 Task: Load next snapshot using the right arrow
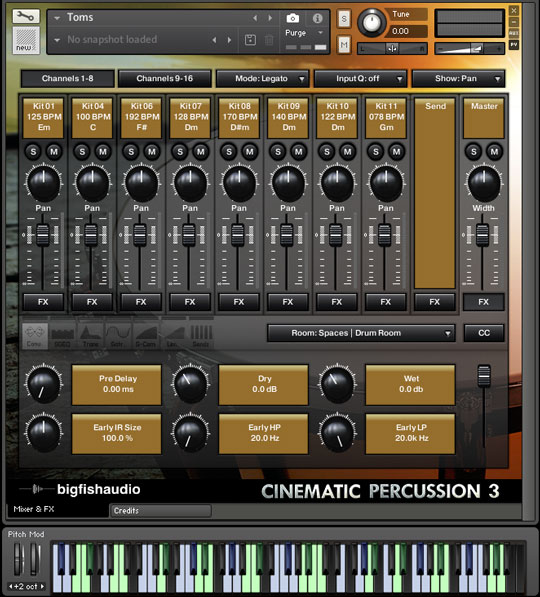click(229, 40)
